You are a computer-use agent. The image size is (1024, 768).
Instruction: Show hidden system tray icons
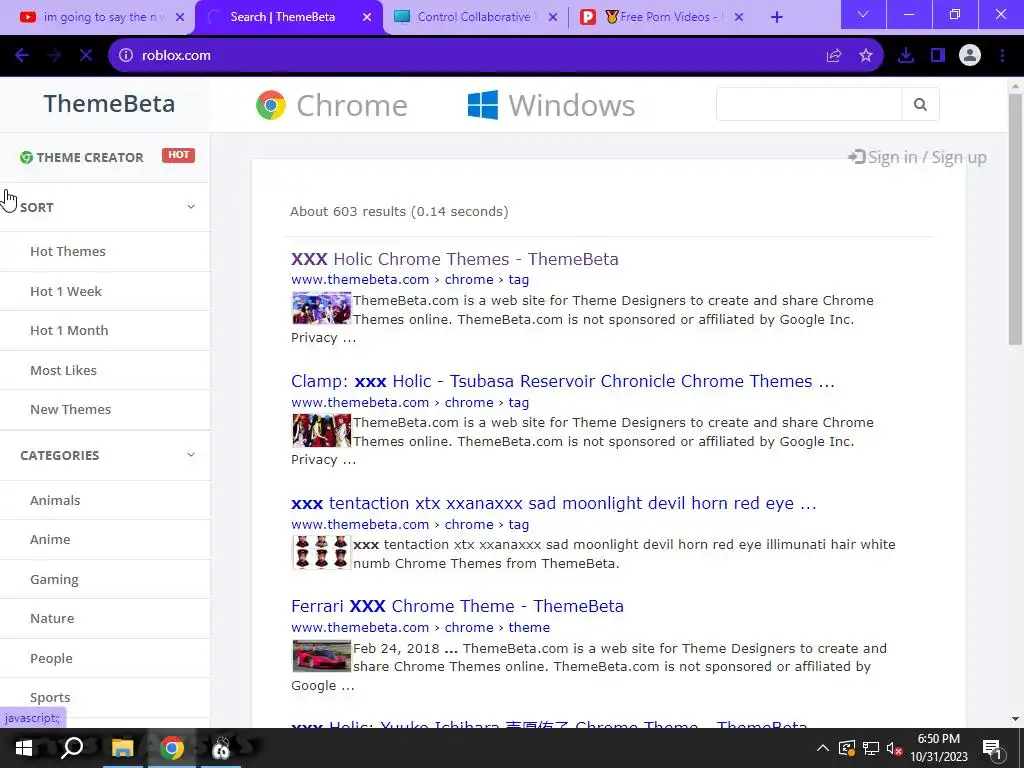tap(823, 748)
